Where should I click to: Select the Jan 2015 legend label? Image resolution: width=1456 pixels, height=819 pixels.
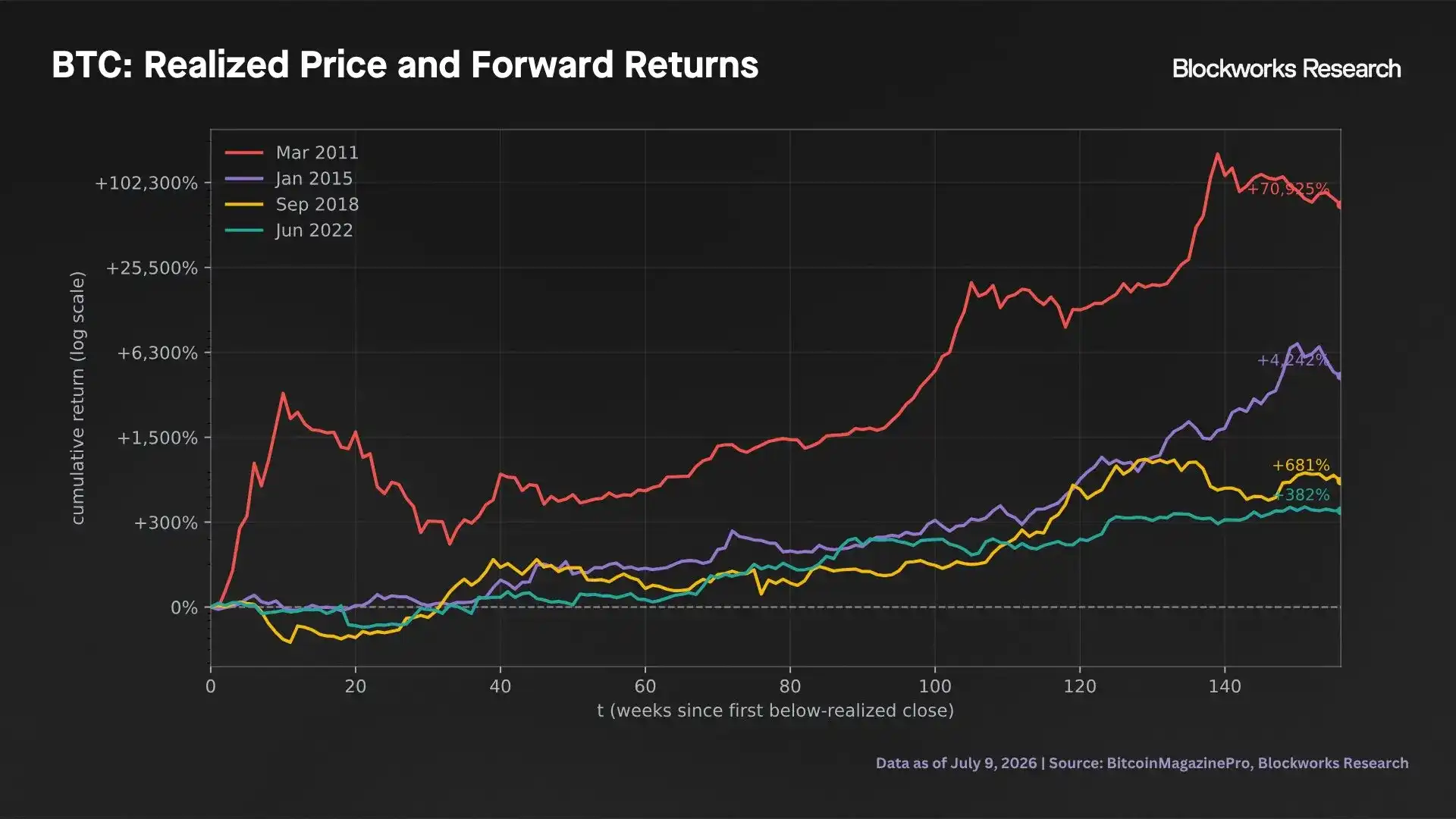(x=314, y=179)
